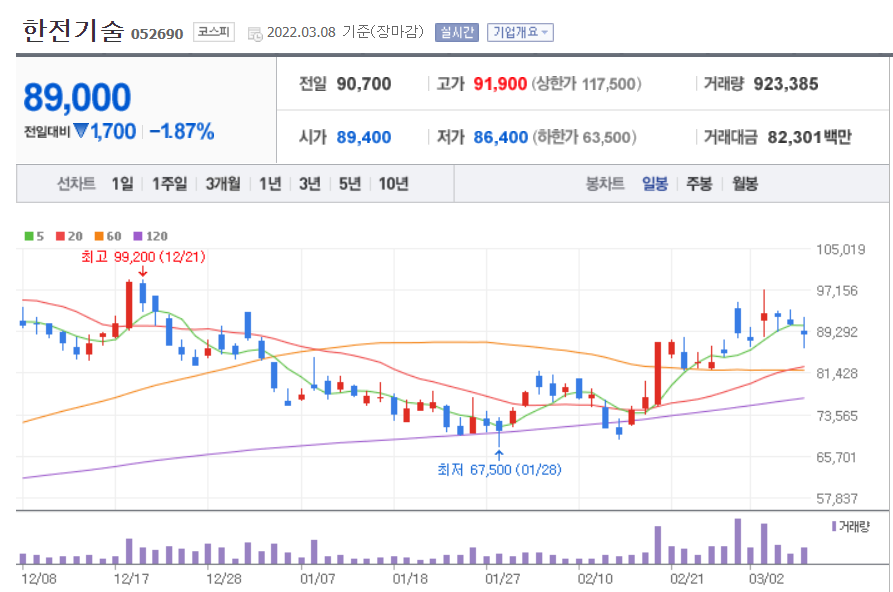Switch to 주봉 weekly candle chart
This screenshot has width=893, height=592.
click(x=699, y=184)
